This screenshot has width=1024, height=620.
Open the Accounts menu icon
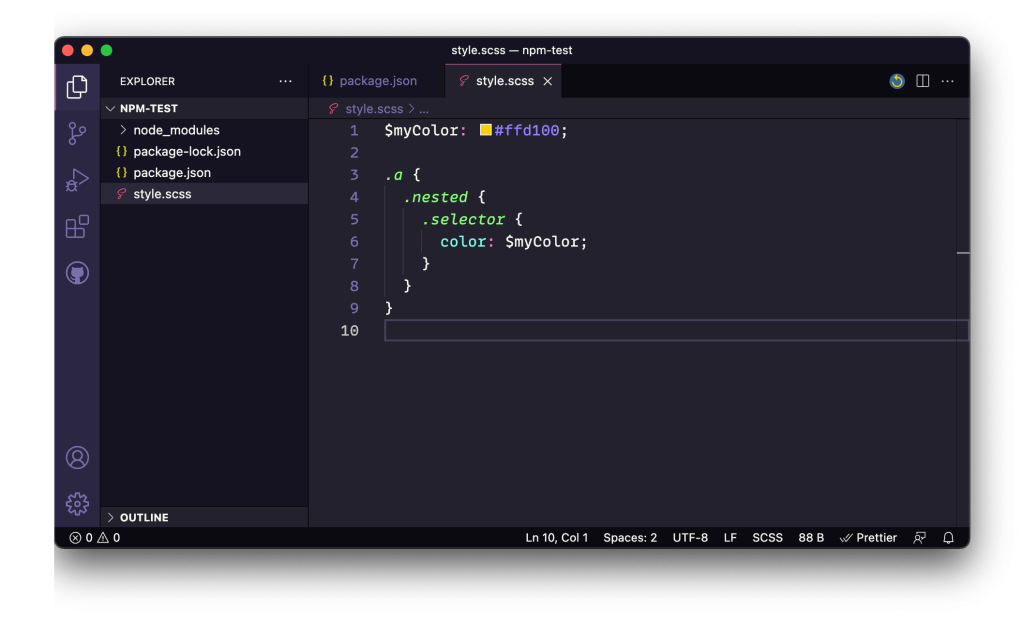click(x=77, y=457)
